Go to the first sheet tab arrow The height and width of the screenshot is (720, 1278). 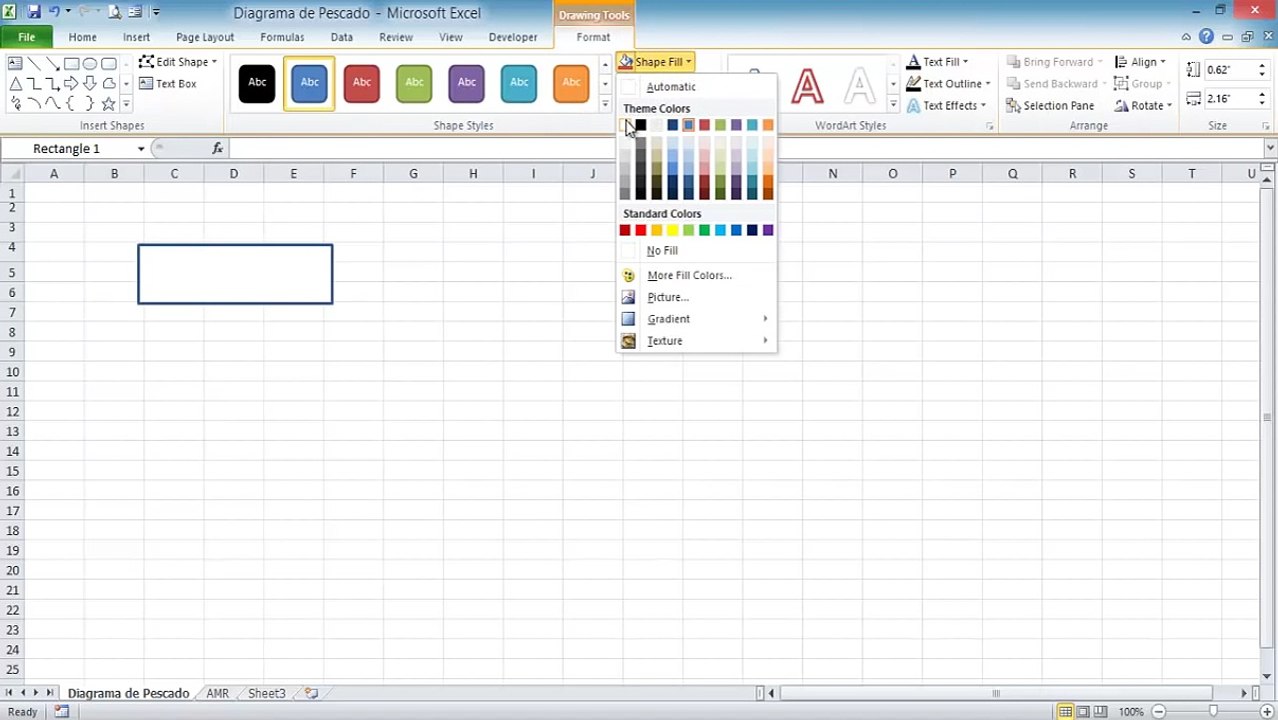pos(9,693)
